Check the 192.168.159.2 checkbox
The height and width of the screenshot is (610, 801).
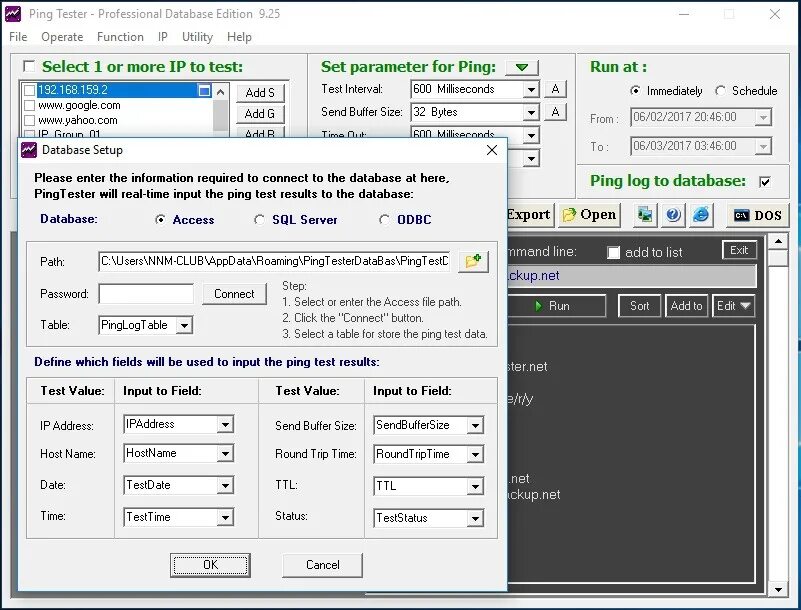(30, 90)
